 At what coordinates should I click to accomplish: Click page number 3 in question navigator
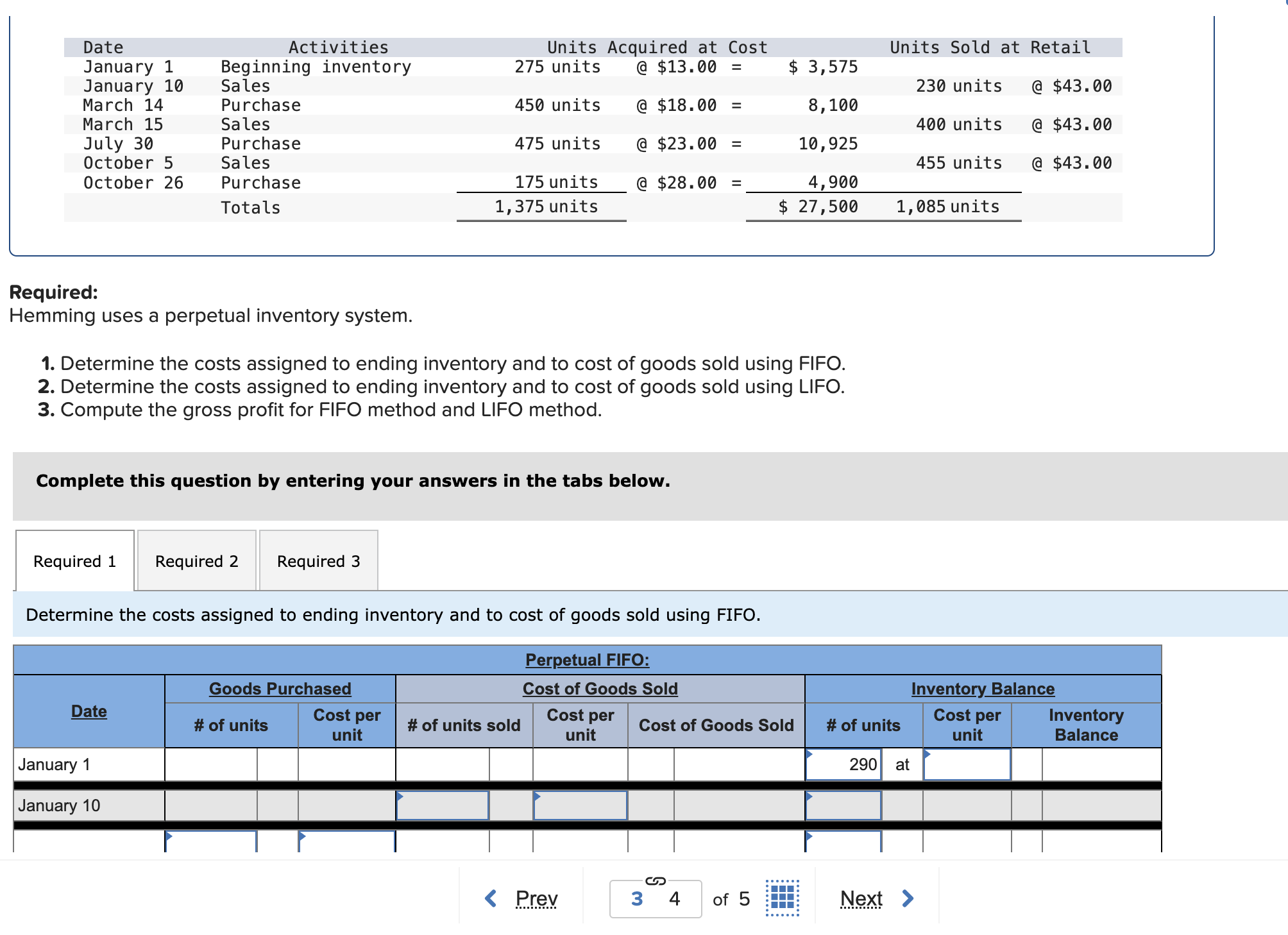pyautogui.click(x=636, y=898)
